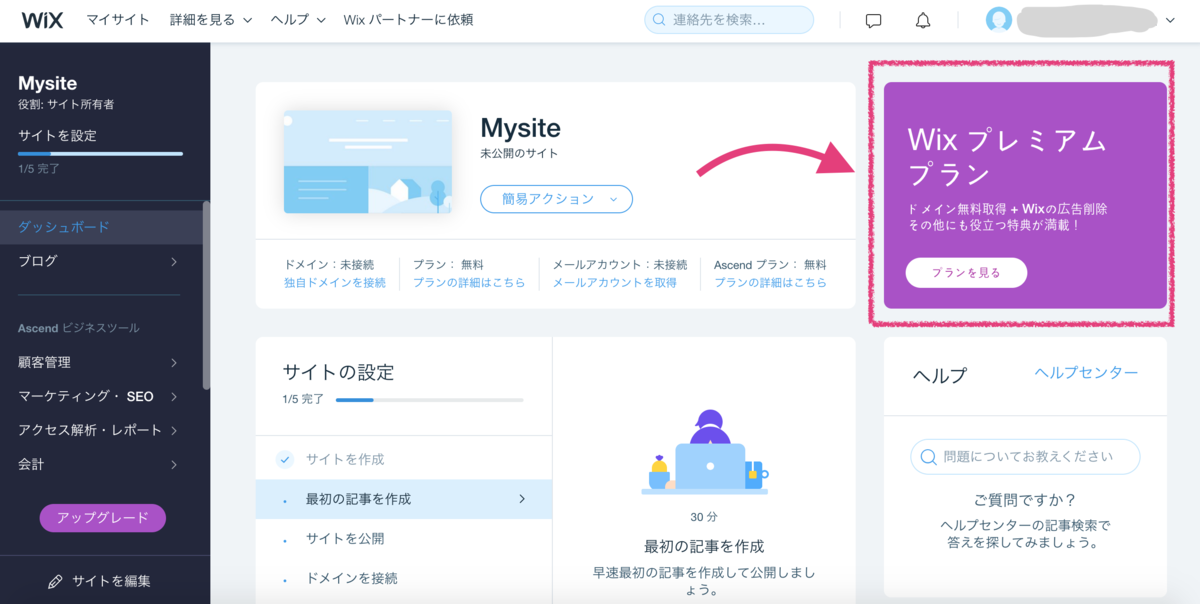
Task: Click the Wix logo
Action: [x=42, y=20]
